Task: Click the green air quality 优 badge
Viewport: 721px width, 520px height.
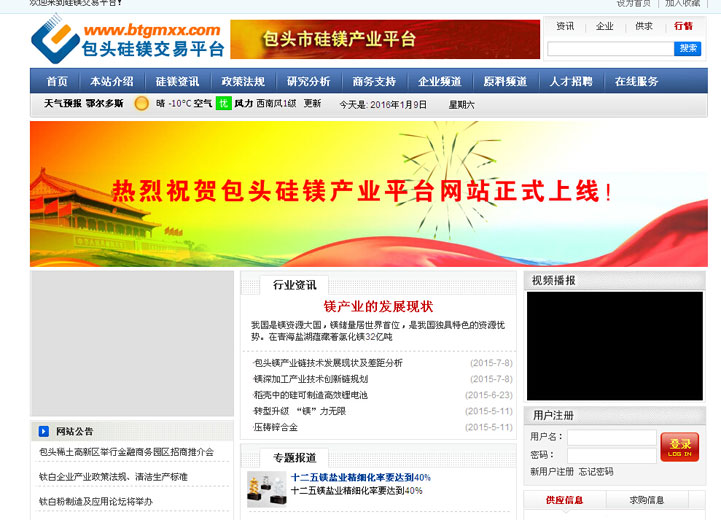Action: (x=223, y=103)
